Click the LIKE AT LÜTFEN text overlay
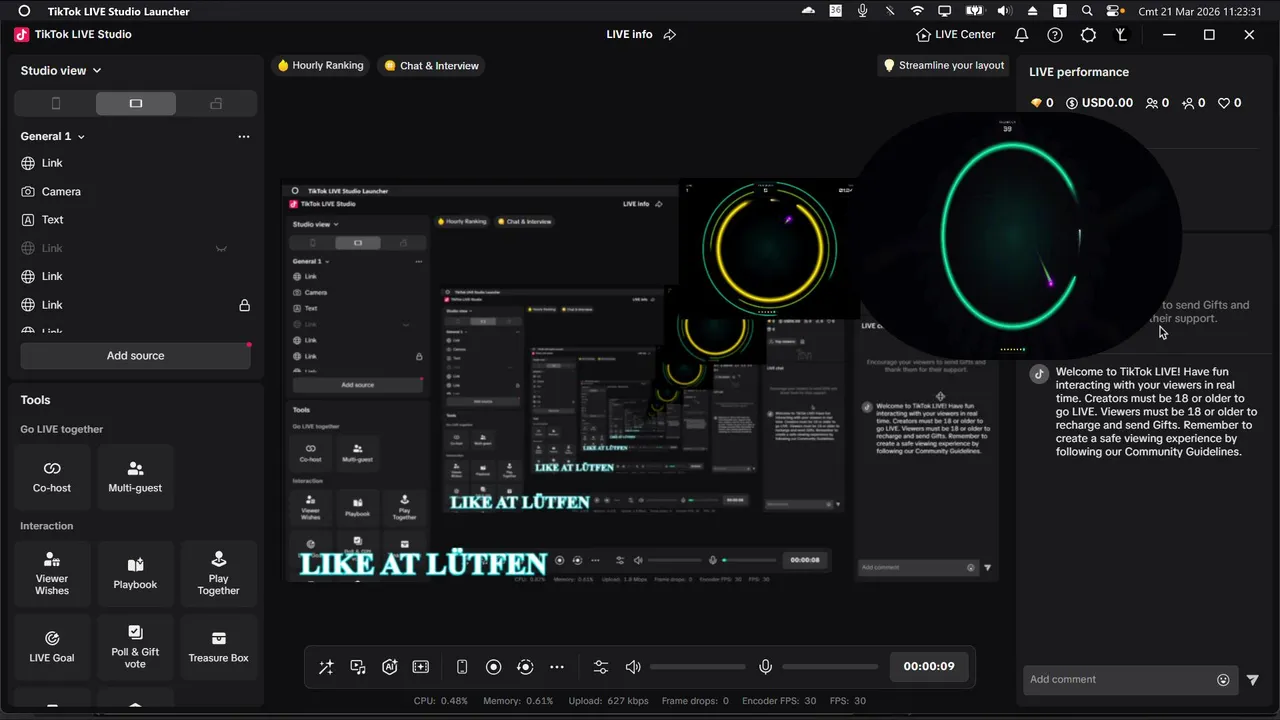 tap(424, 564)
